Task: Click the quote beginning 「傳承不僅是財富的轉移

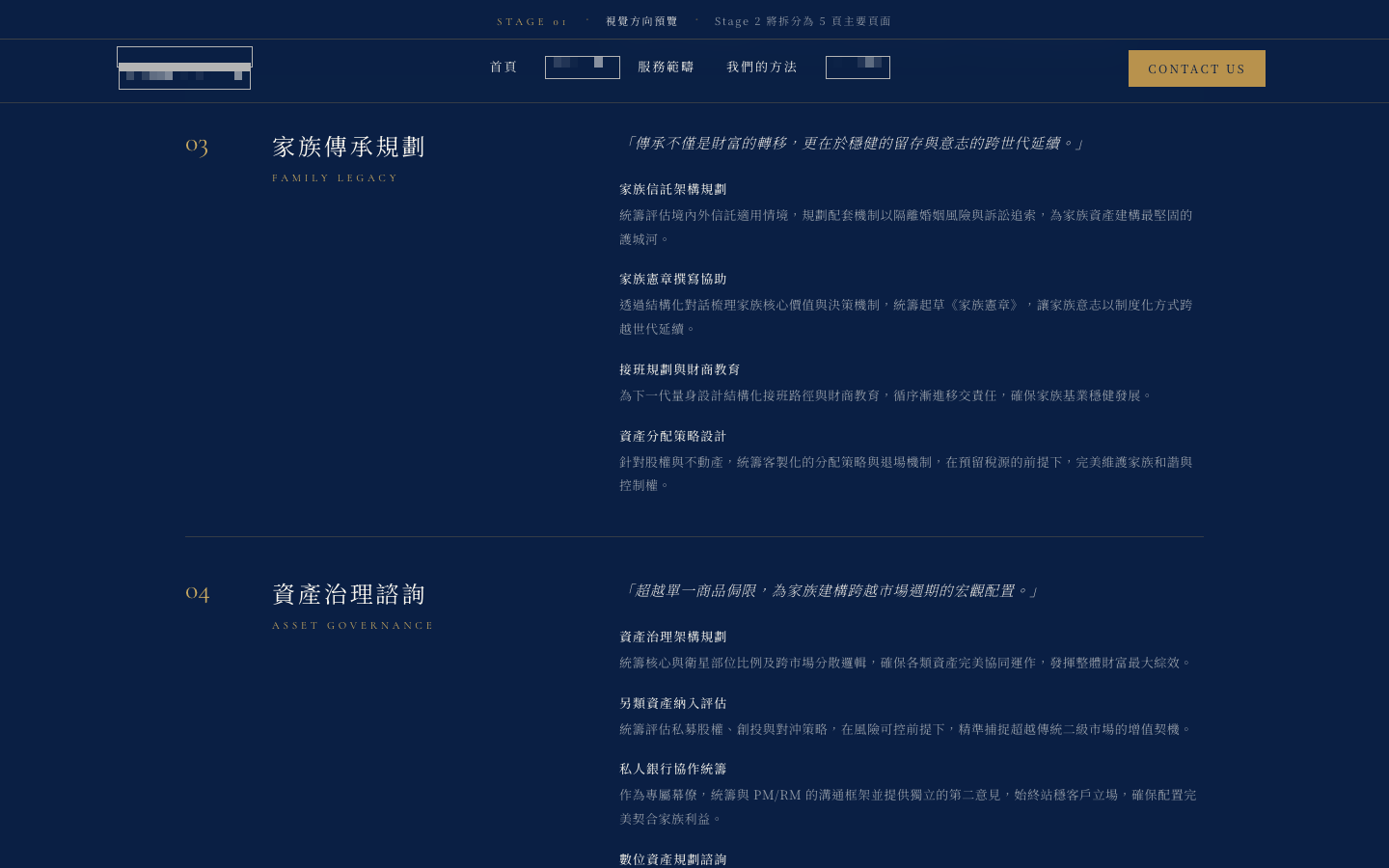Action: [854, 143]
